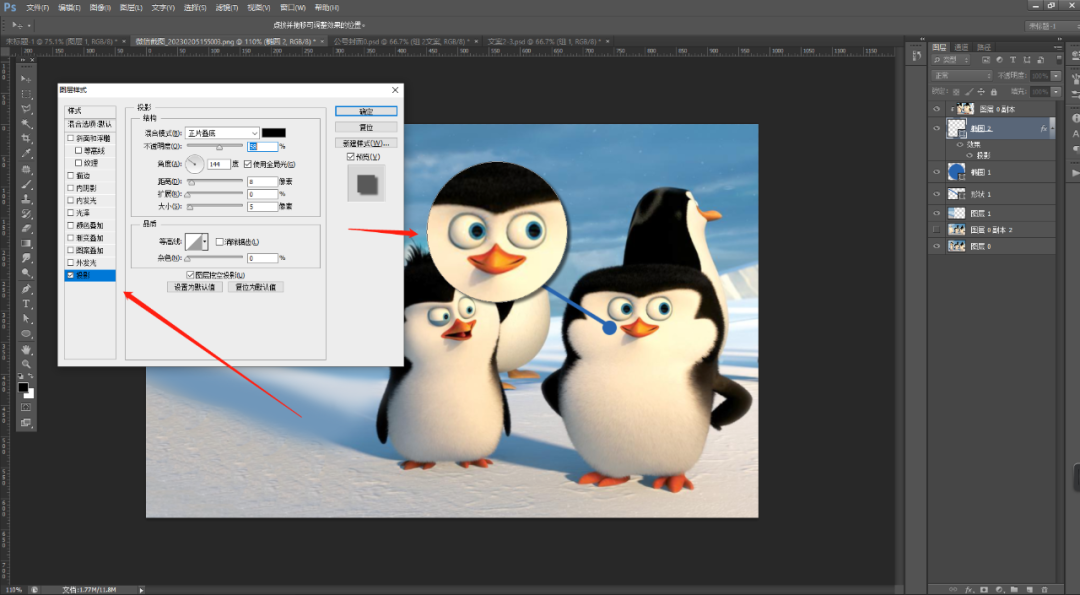Screen dimensions: 1080x595
Task: Click the 角度 value input field
Action: (218, 164)
